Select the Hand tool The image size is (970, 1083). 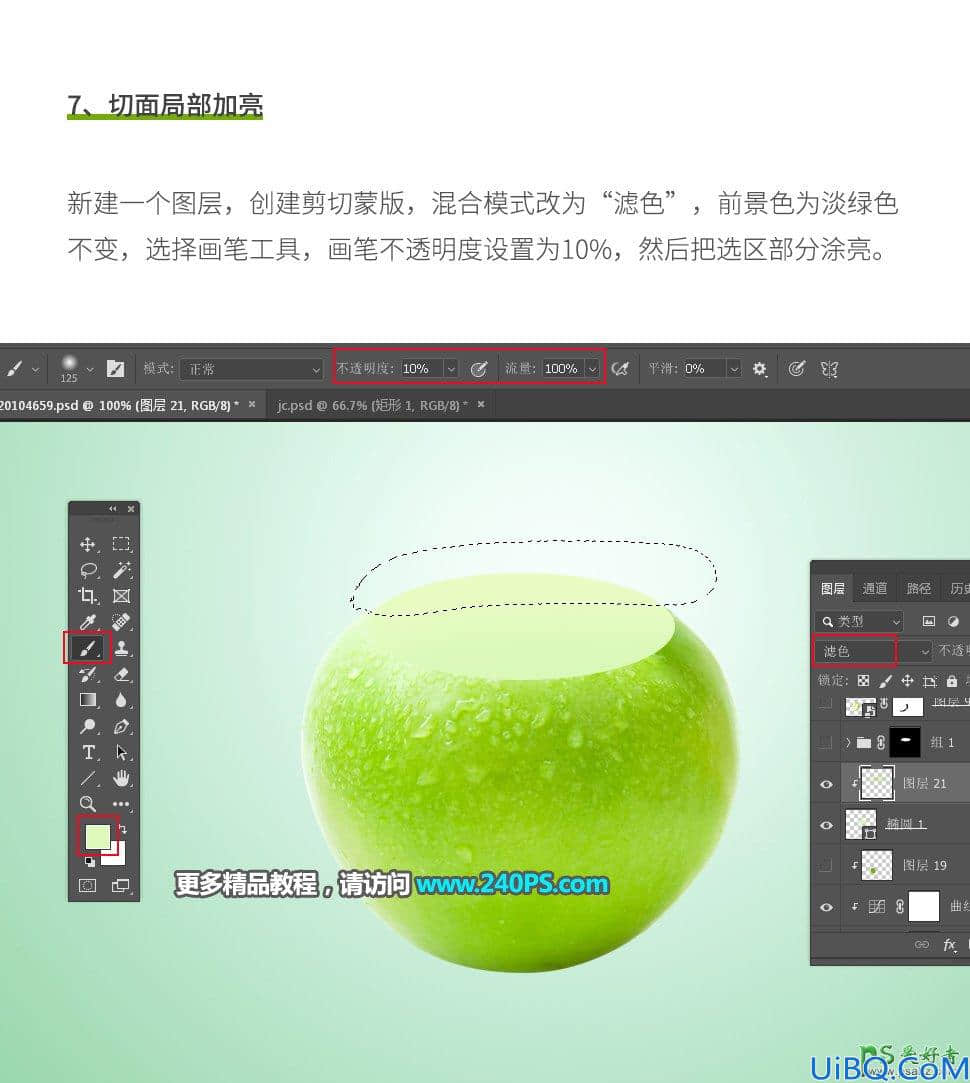[121, 778]
